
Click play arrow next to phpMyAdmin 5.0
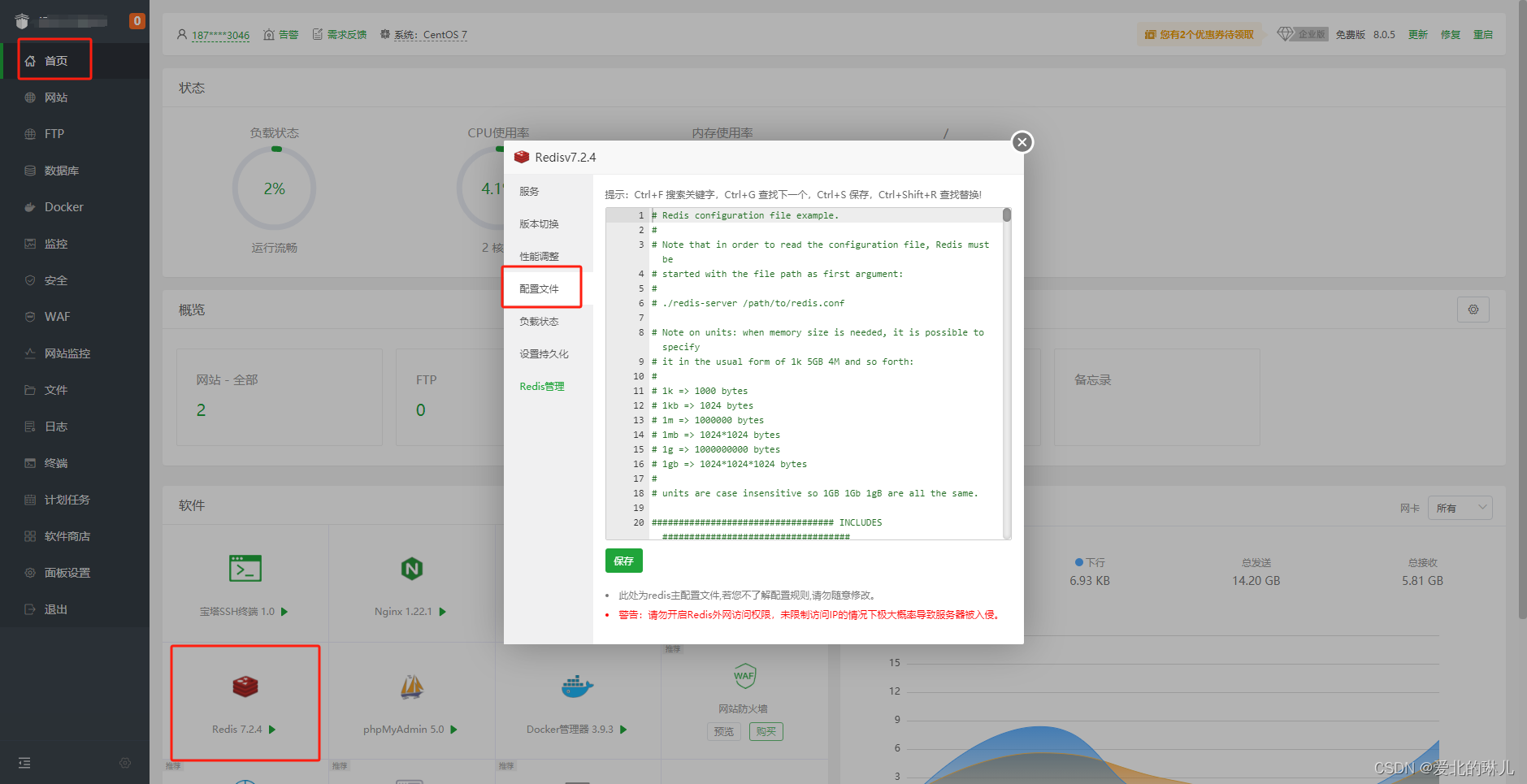pos(453,730)
